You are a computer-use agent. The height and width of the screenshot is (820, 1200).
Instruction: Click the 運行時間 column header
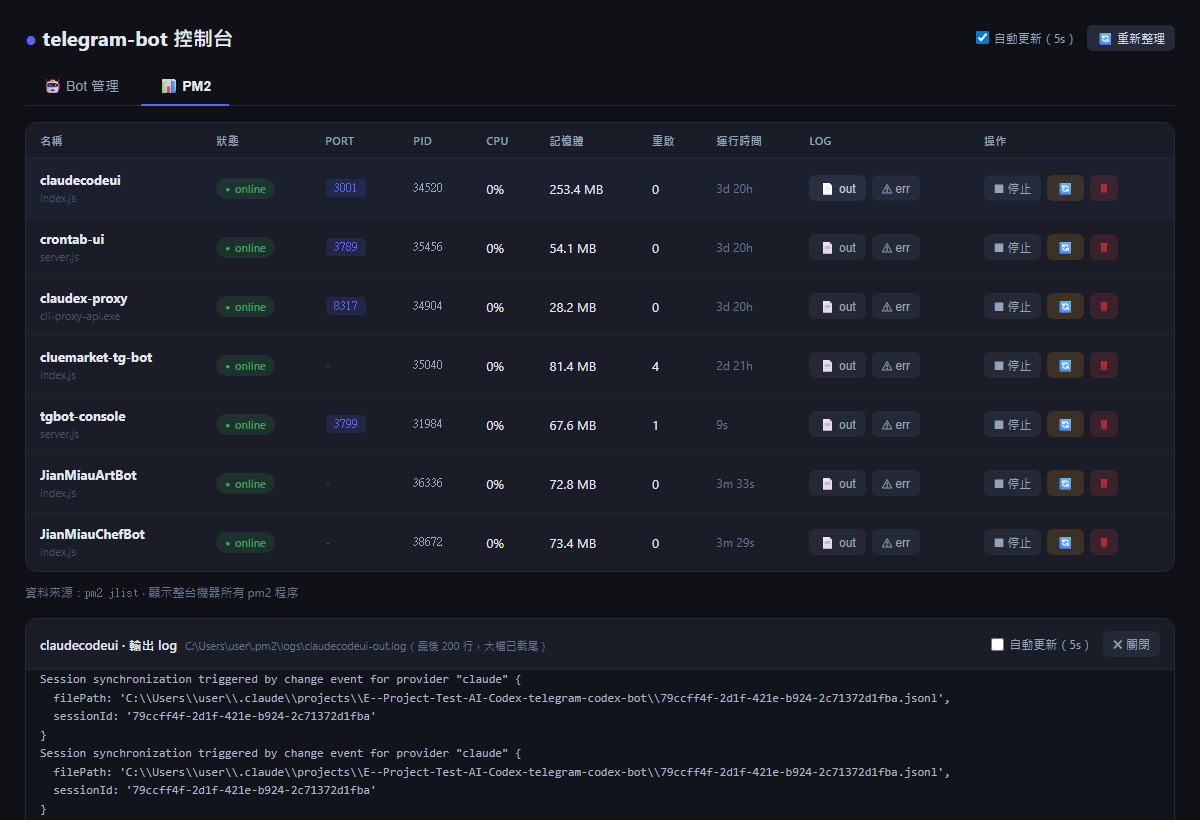(739, 141)
